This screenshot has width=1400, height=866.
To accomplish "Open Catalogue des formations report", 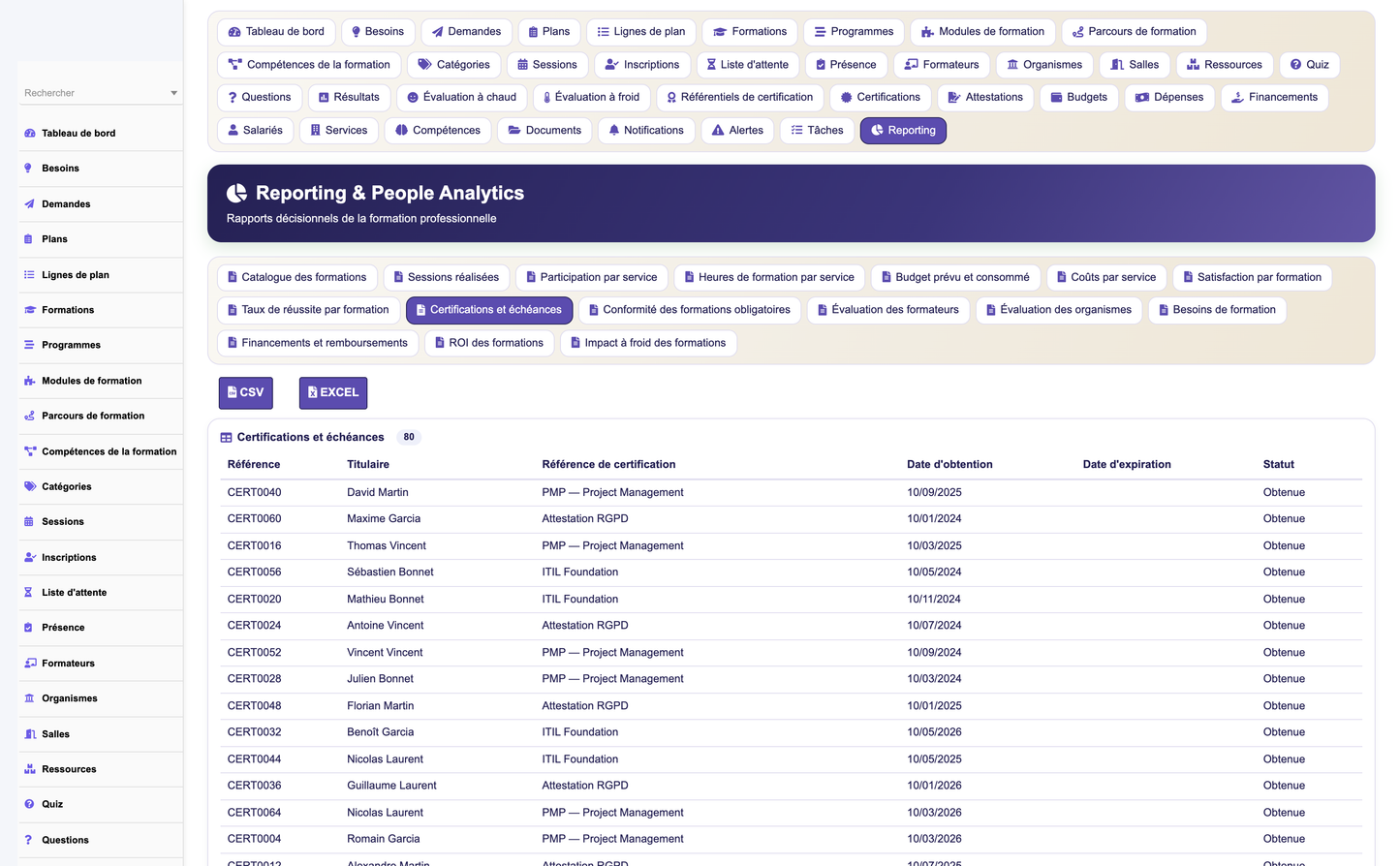I will (297, 277).
